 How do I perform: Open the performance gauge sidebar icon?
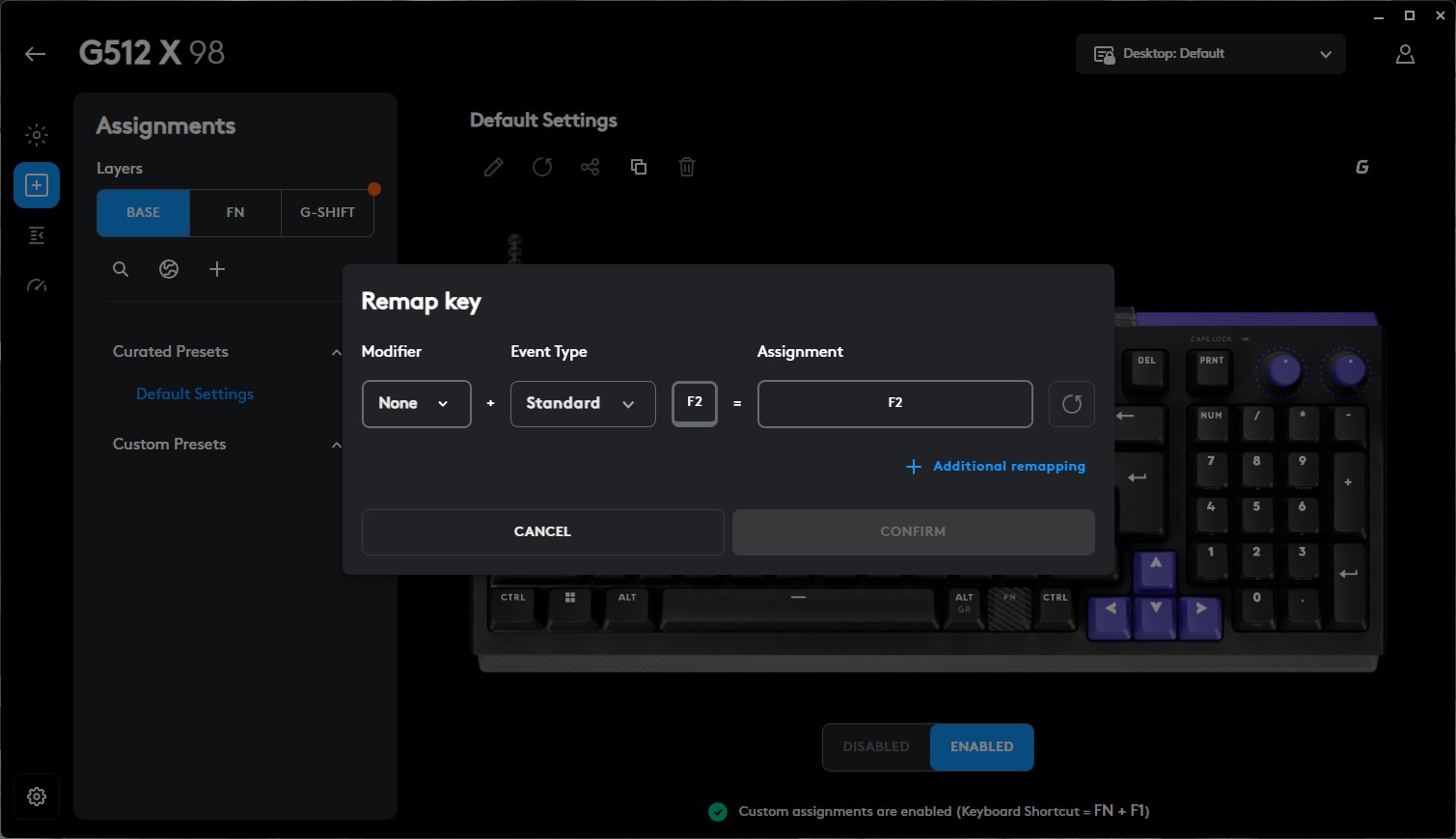37,285
